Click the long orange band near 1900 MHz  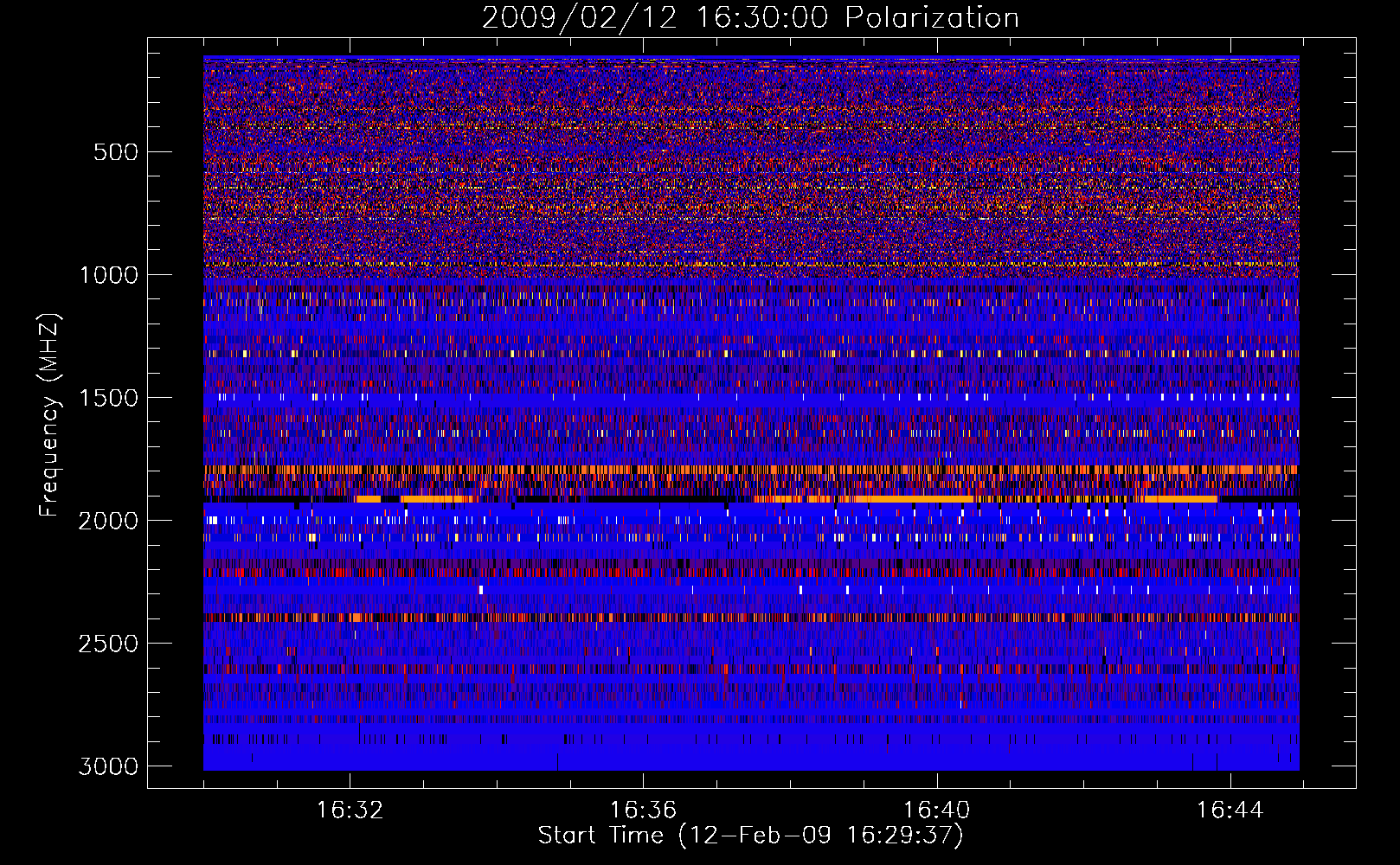coord(913,499)
